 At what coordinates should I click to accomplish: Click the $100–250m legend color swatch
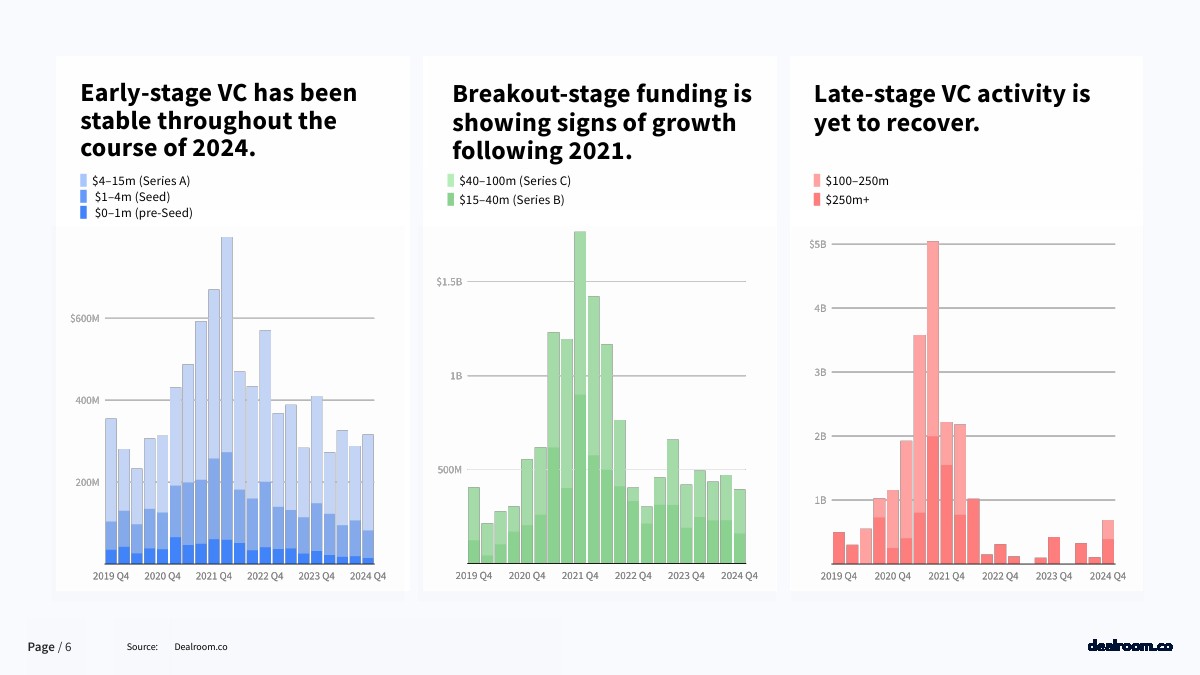click(x=817, y=181)
